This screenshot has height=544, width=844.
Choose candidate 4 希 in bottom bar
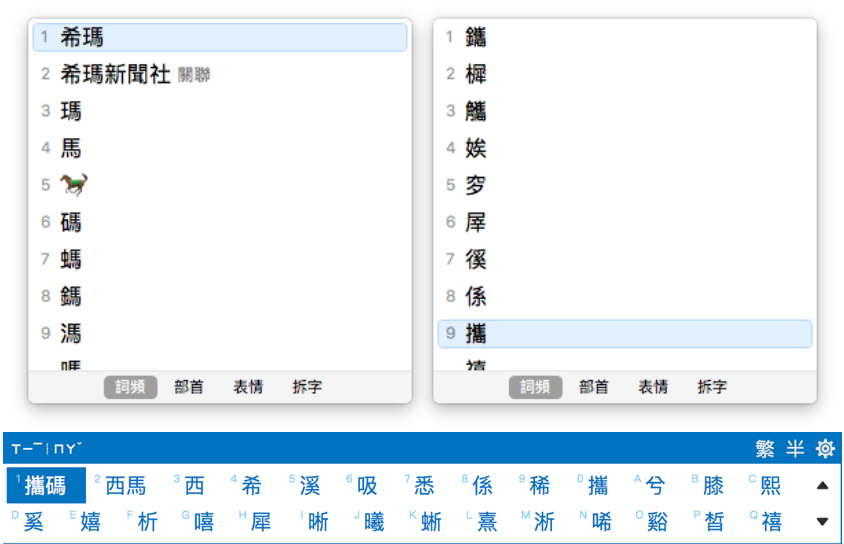(x=247, y=485)
